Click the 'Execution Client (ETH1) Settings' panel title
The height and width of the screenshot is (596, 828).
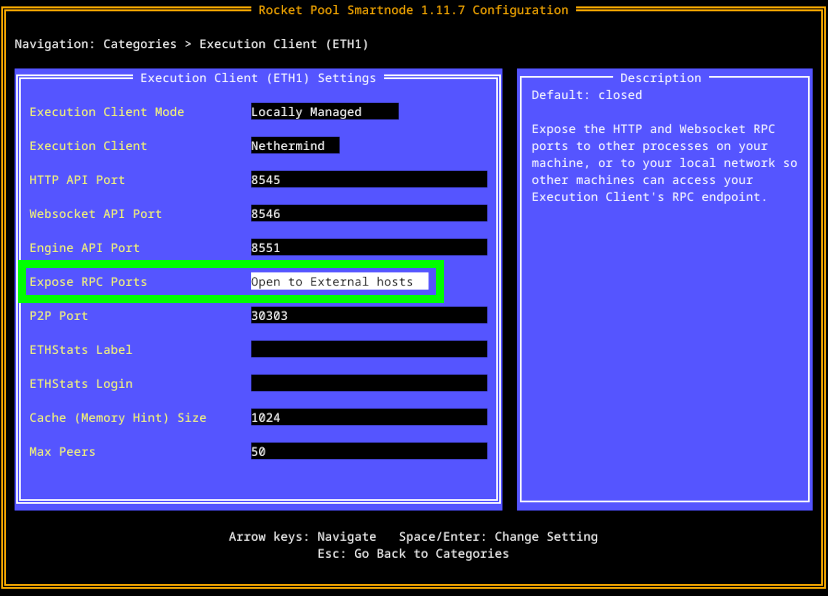click(258, 78)
